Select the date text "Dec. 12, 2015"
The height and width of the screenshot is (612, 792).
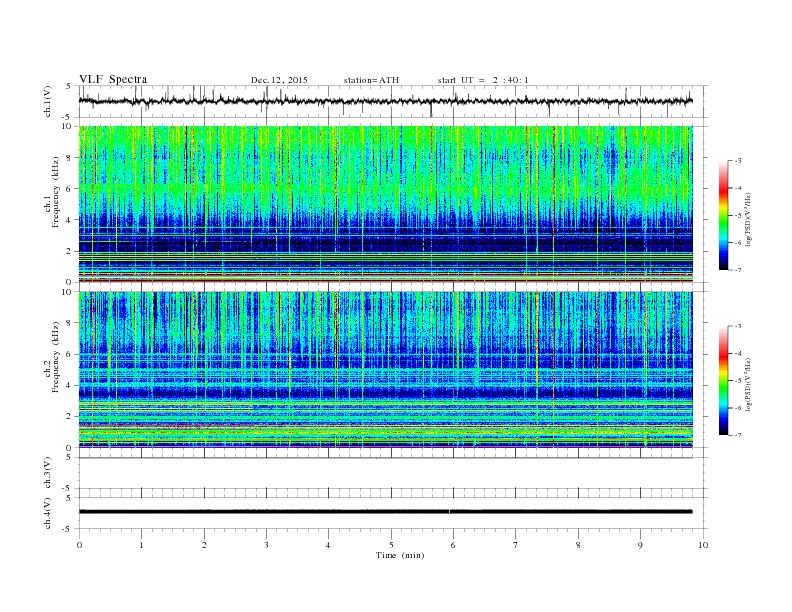pyautogui.click(x=279, y=80)
